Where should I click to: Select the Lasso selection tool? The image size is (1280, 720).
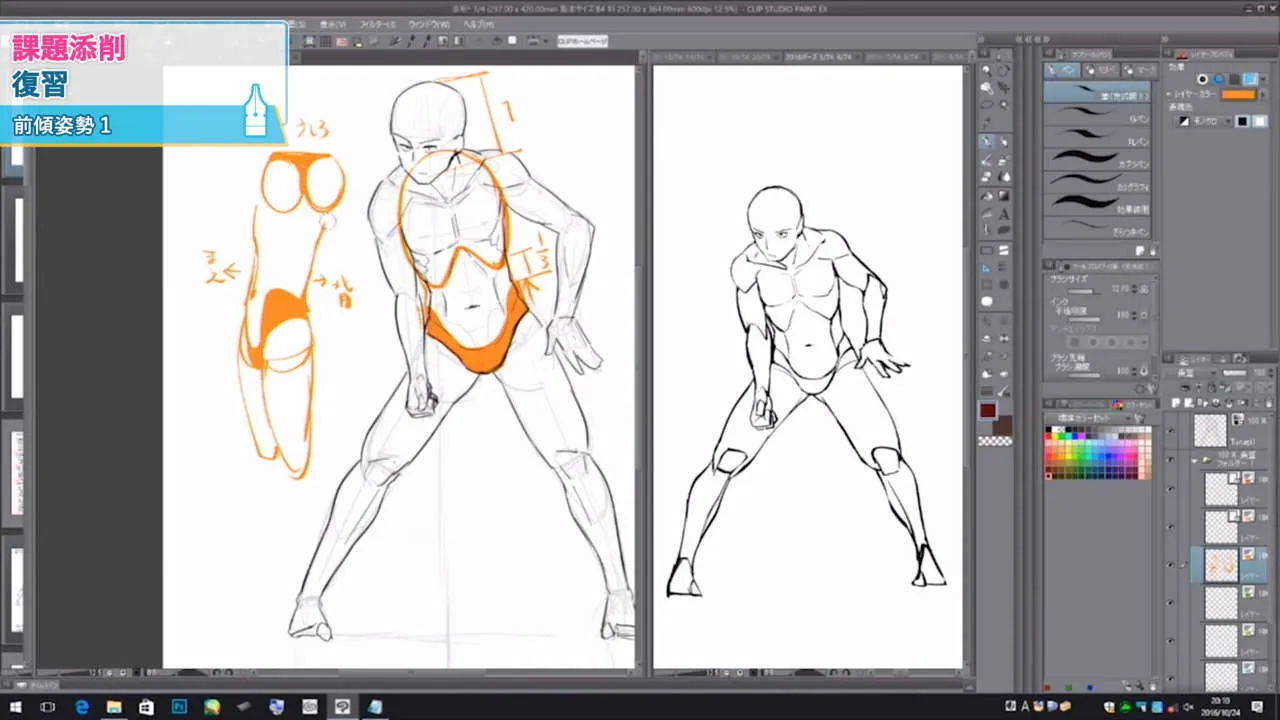click(x=985, y=106)
